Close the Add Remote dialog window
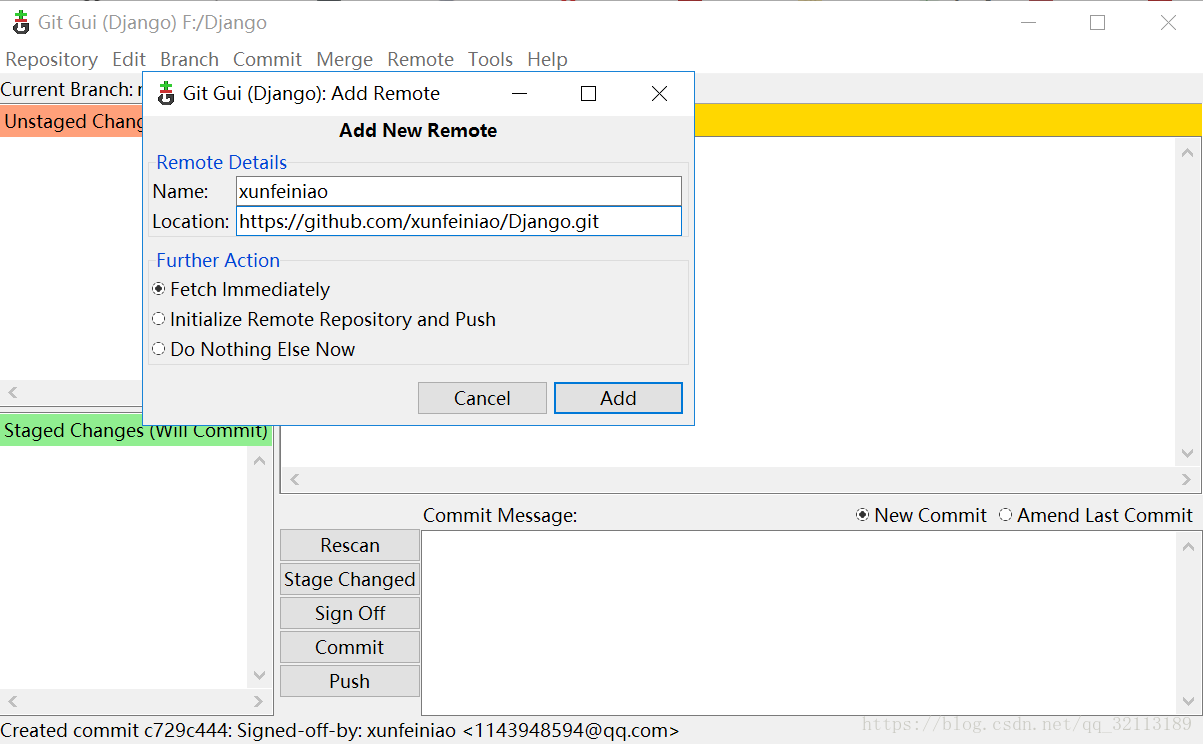Screen dimensions: 1203x744 (659, 93)
